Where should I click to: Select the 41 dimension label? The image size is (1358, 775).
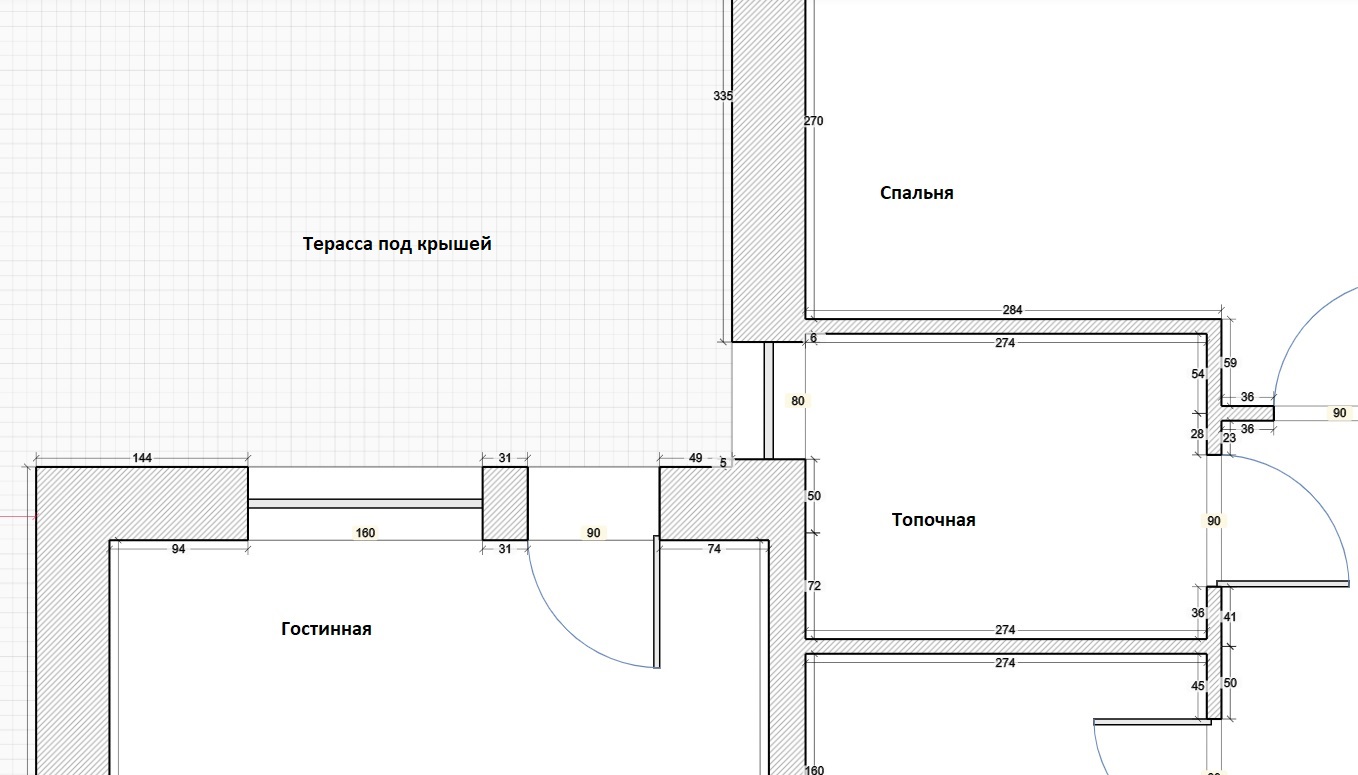[x=1230, y=617]
